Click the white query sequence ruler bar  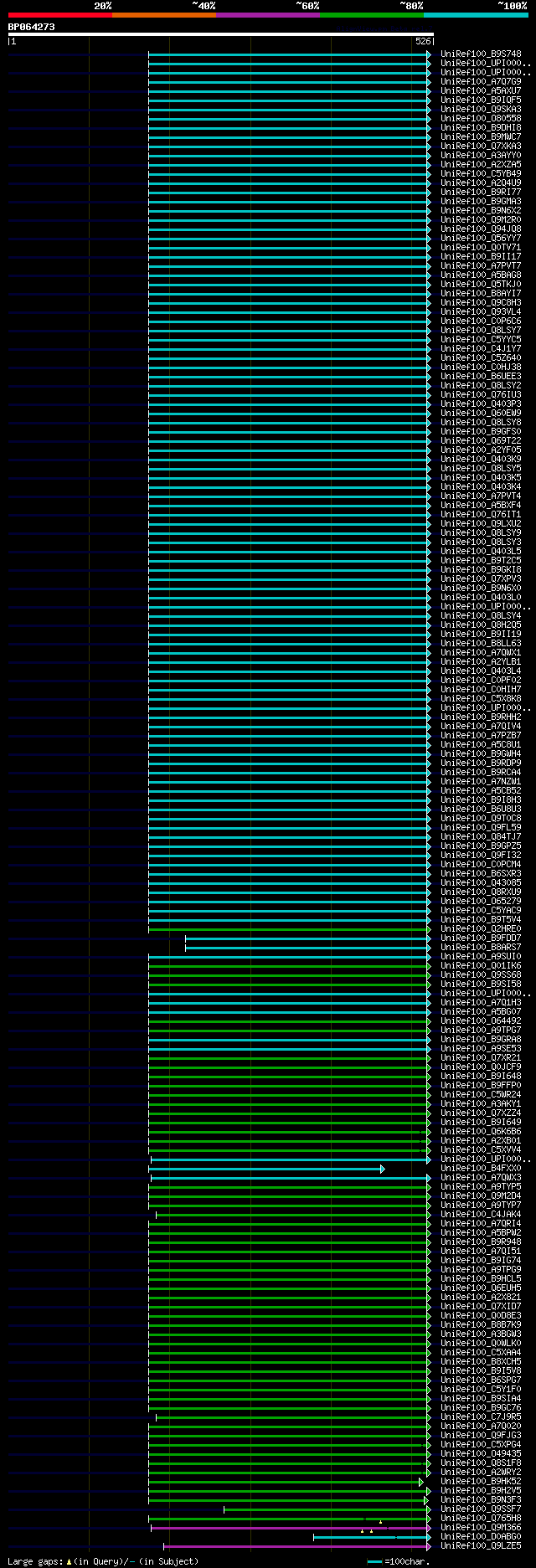click(221, 34)
